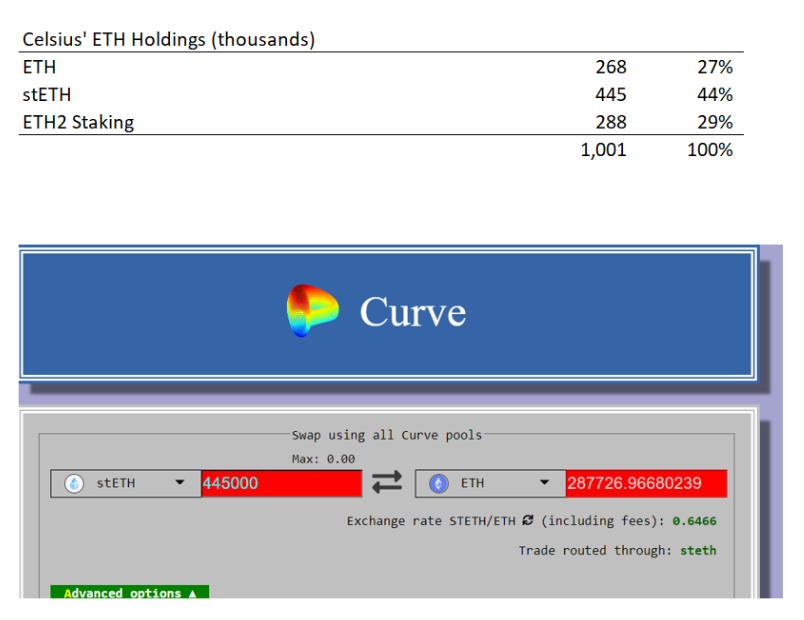Viewport: 804px width, 620px height.
Task: Click the 287726.96680239 ETH output field
Action: coord(646,483)
